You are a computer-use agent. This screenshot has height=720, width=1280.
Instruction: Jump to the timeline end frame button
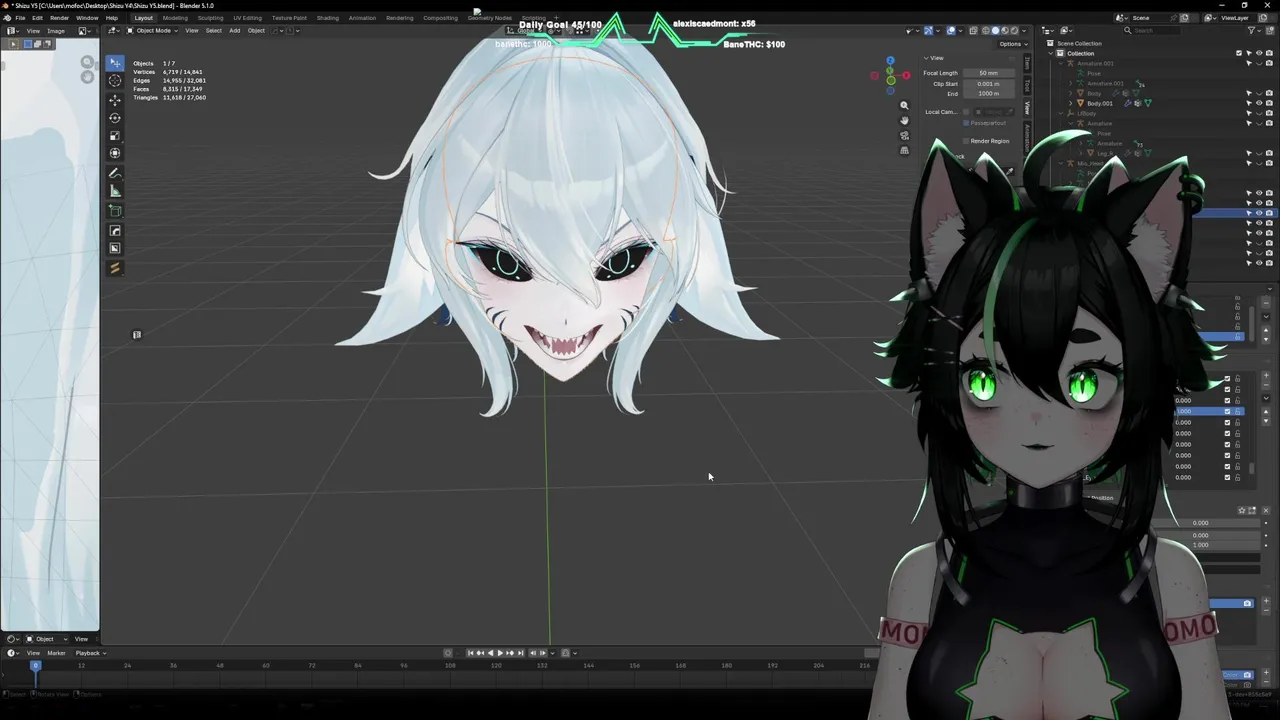[x=520, y=653]
